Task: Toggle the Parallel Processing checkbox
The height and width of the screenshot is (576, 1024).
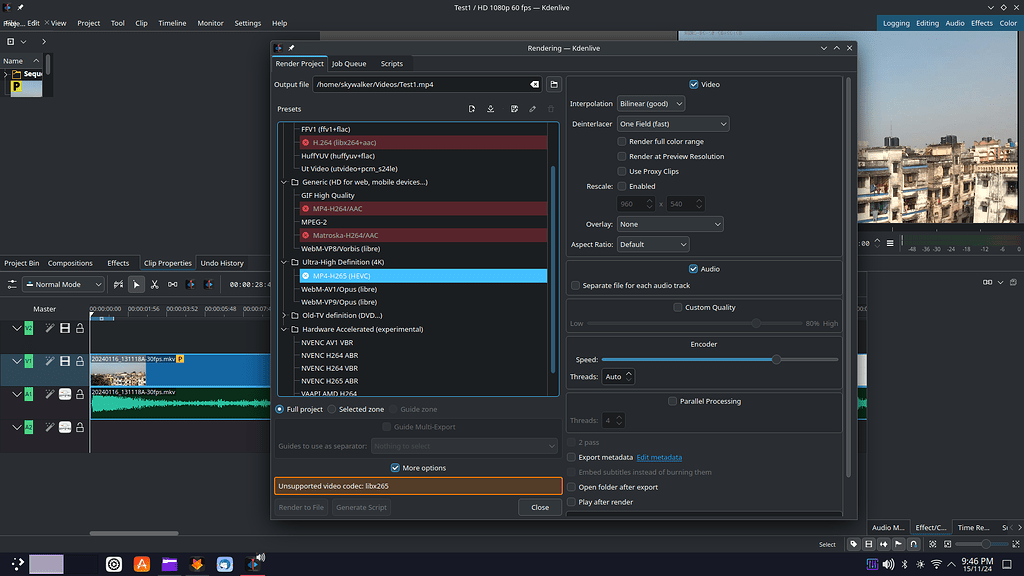Action: tap(672, 402)
